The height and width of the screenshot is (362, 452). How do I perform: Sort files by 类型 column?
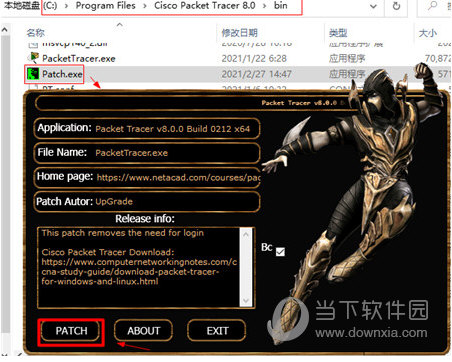[338, 33]
